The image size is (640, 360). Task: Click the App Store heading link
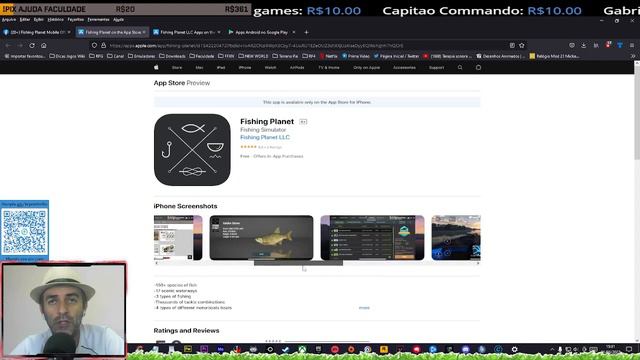(169, 83)
